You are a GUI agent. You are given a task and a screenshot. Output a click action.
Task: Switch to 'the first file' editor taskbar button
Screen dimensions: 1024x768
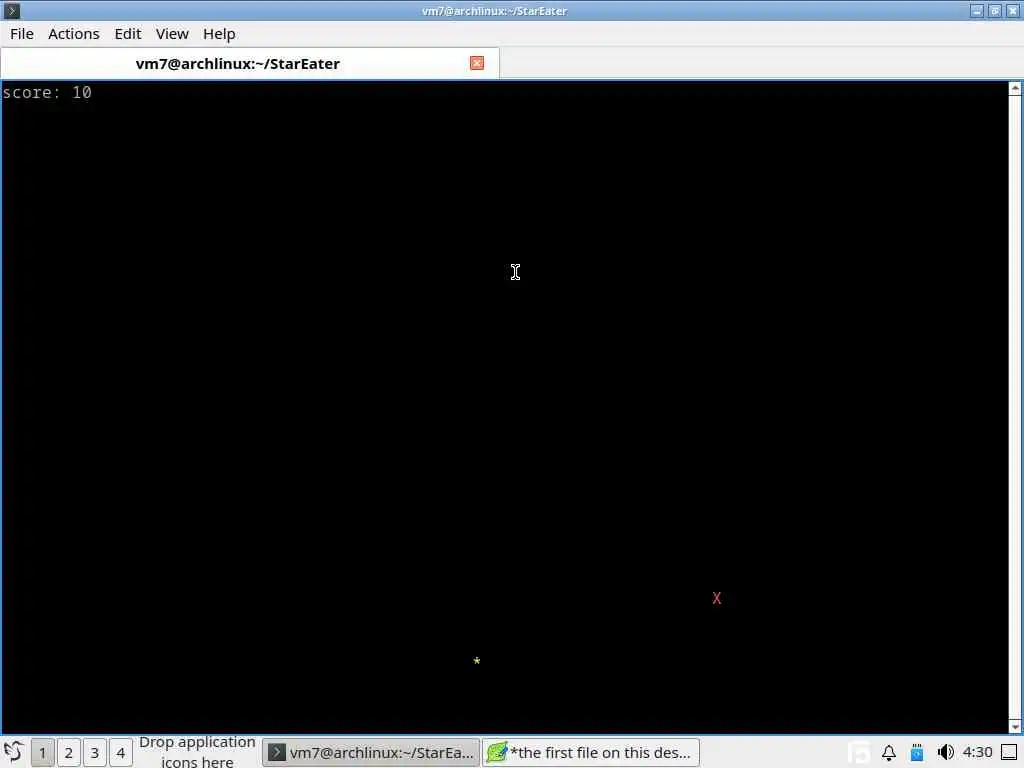click(591, 752)
